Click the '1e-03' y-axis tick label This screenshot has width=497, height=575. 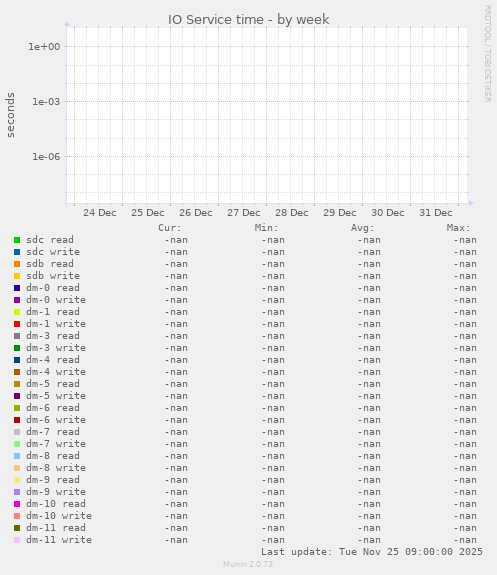[x=46, y=102]
